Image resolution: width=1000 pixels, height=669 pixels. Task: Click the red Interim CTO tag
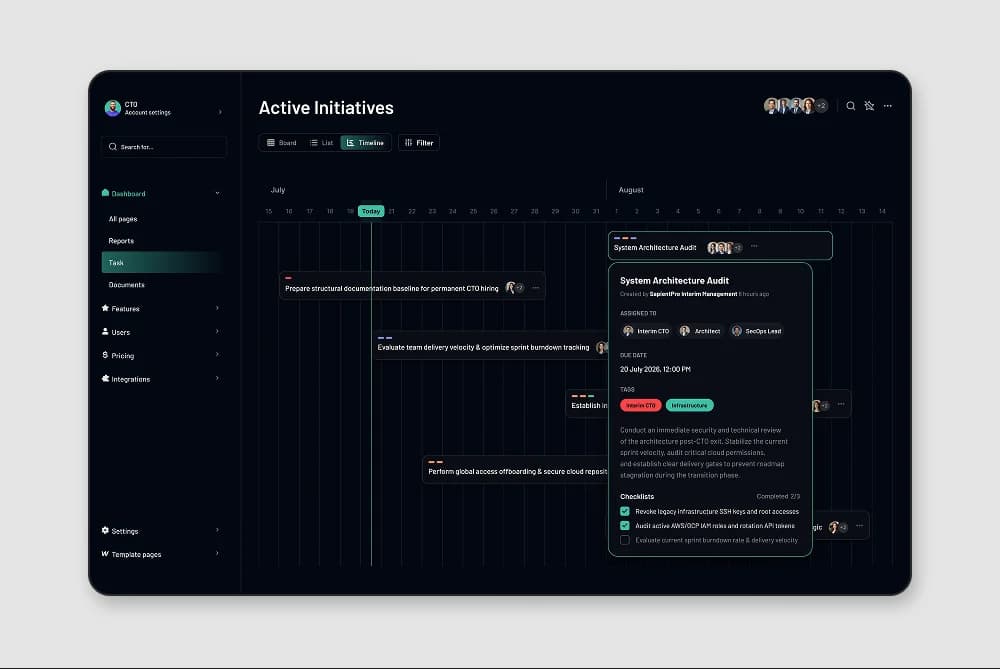pyautogui.click(x=640, y=405)
